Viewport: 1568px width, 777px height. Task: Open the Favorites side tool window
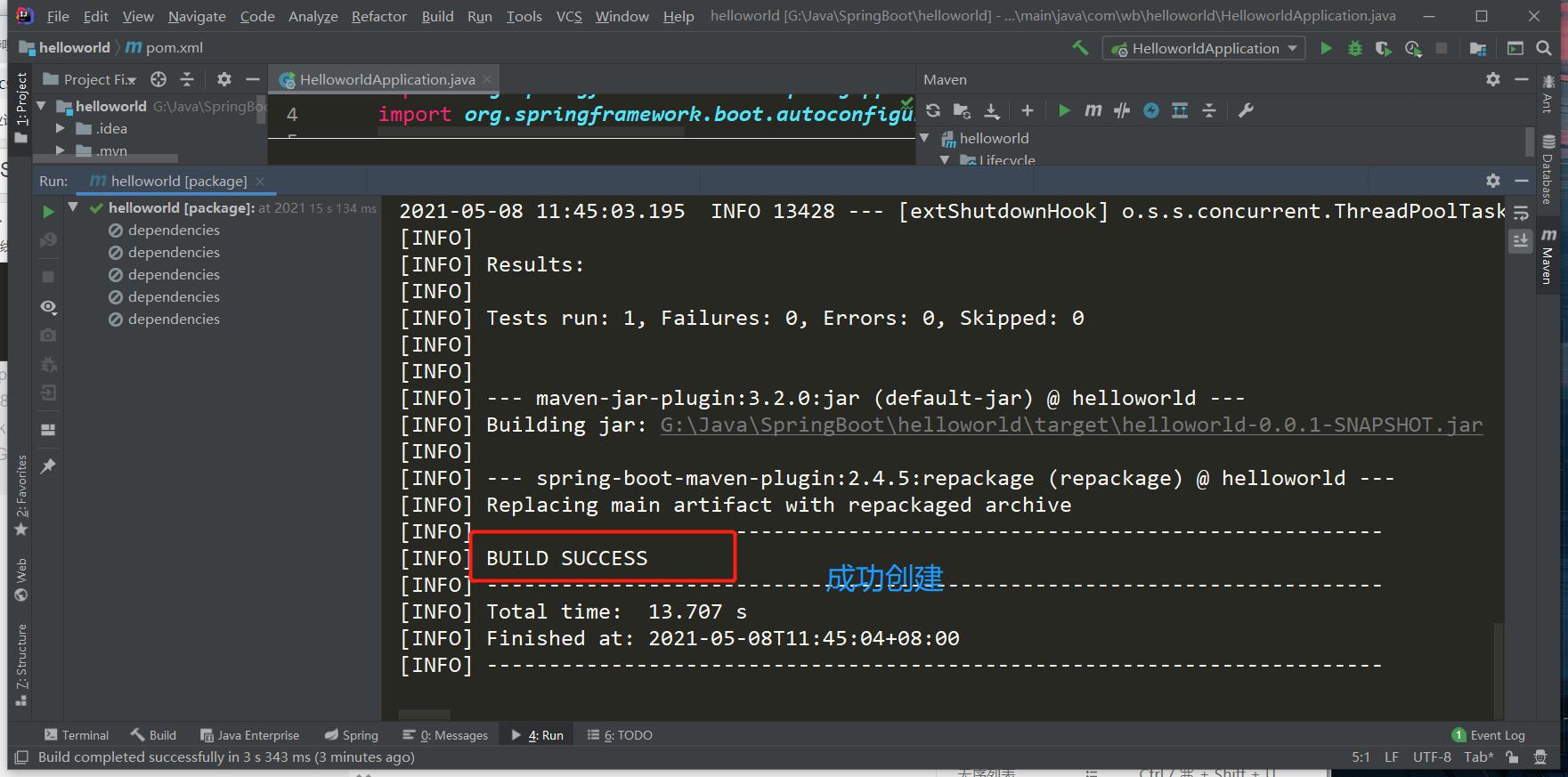pos(21,495)
